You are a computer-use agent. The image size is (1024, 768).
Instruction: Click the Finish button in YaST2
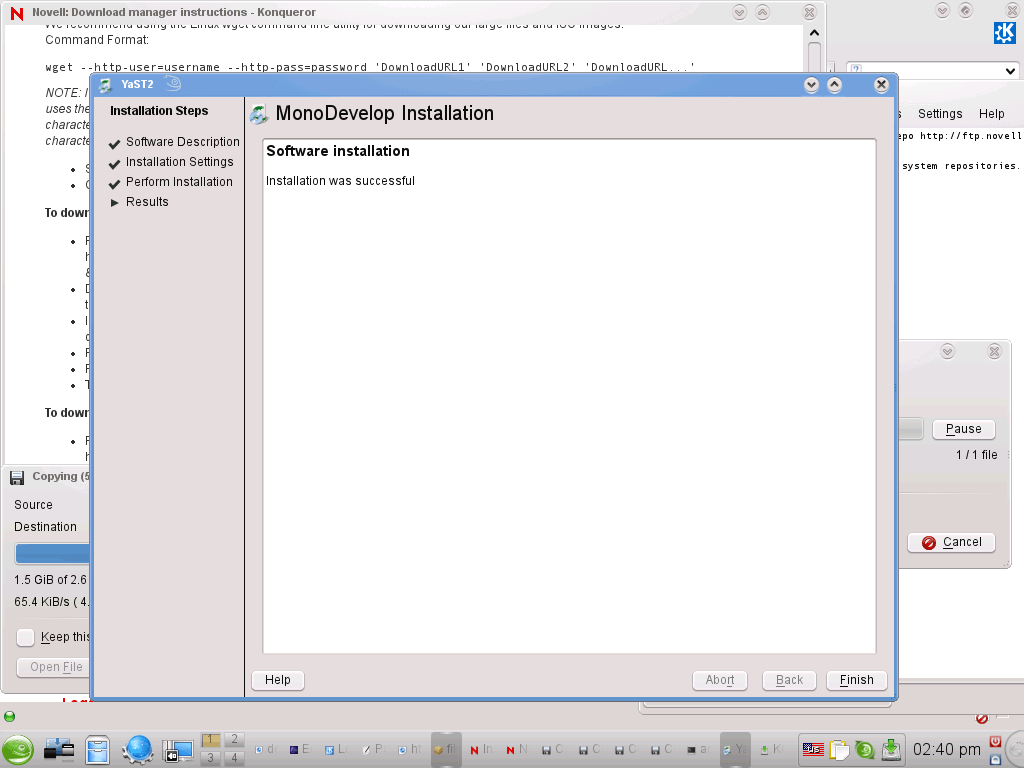pos(856,680)
